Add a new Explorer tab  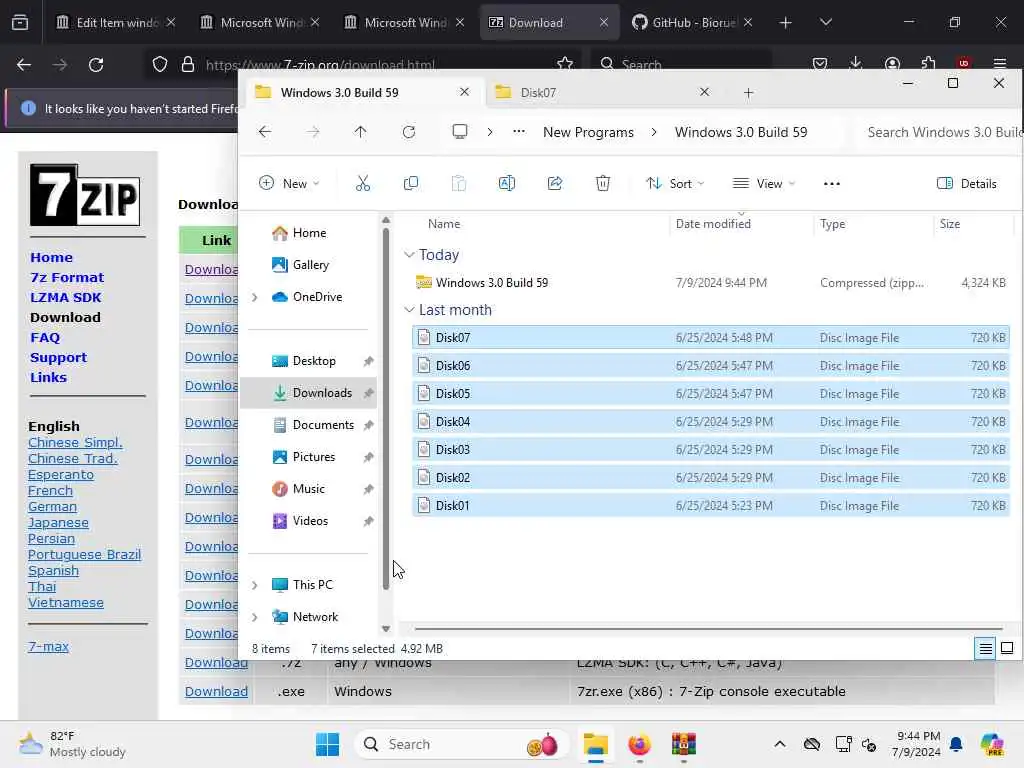tap(748, 93)
